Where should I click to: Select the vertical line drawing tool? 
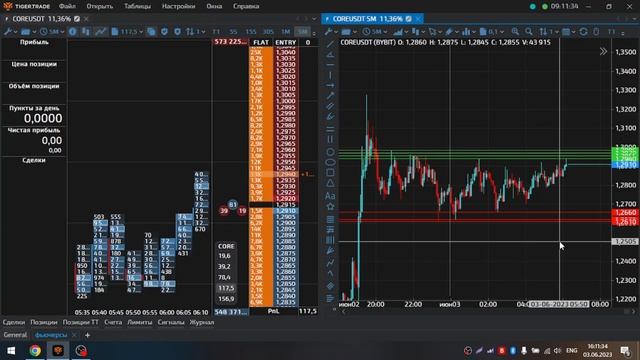coord(331,75)
